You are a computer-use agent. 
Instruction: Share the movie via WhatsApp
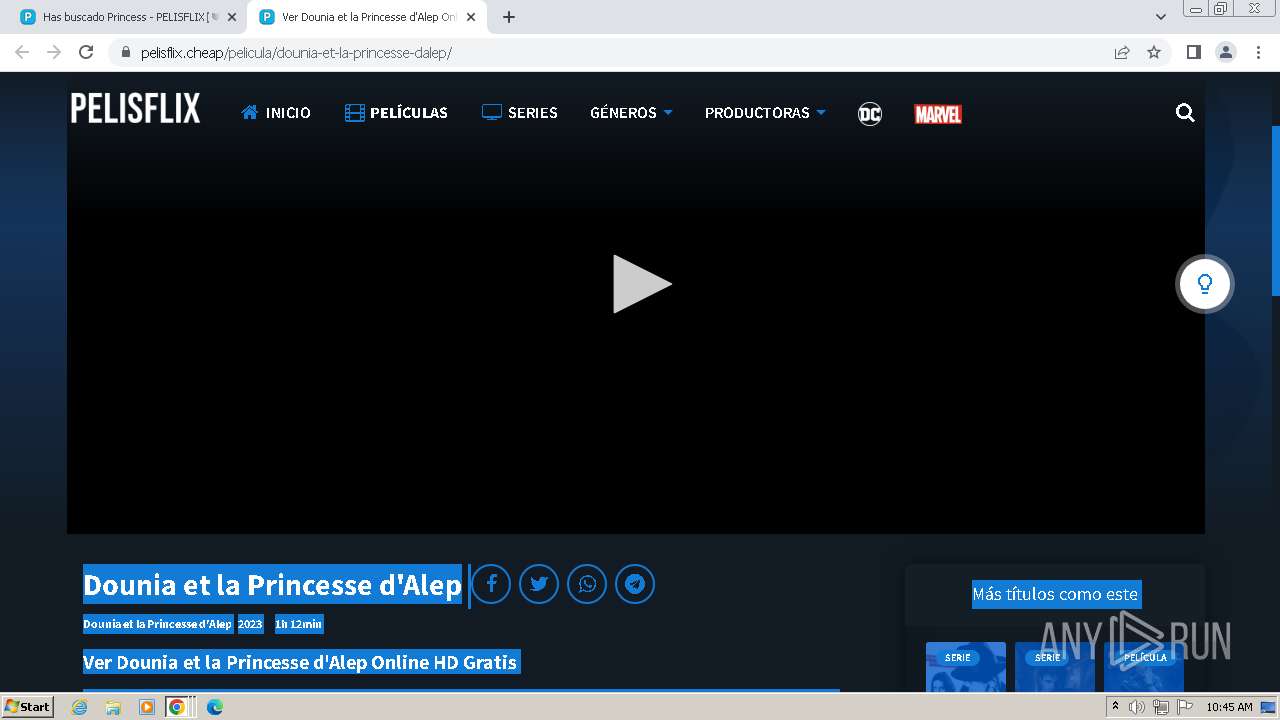587,584
